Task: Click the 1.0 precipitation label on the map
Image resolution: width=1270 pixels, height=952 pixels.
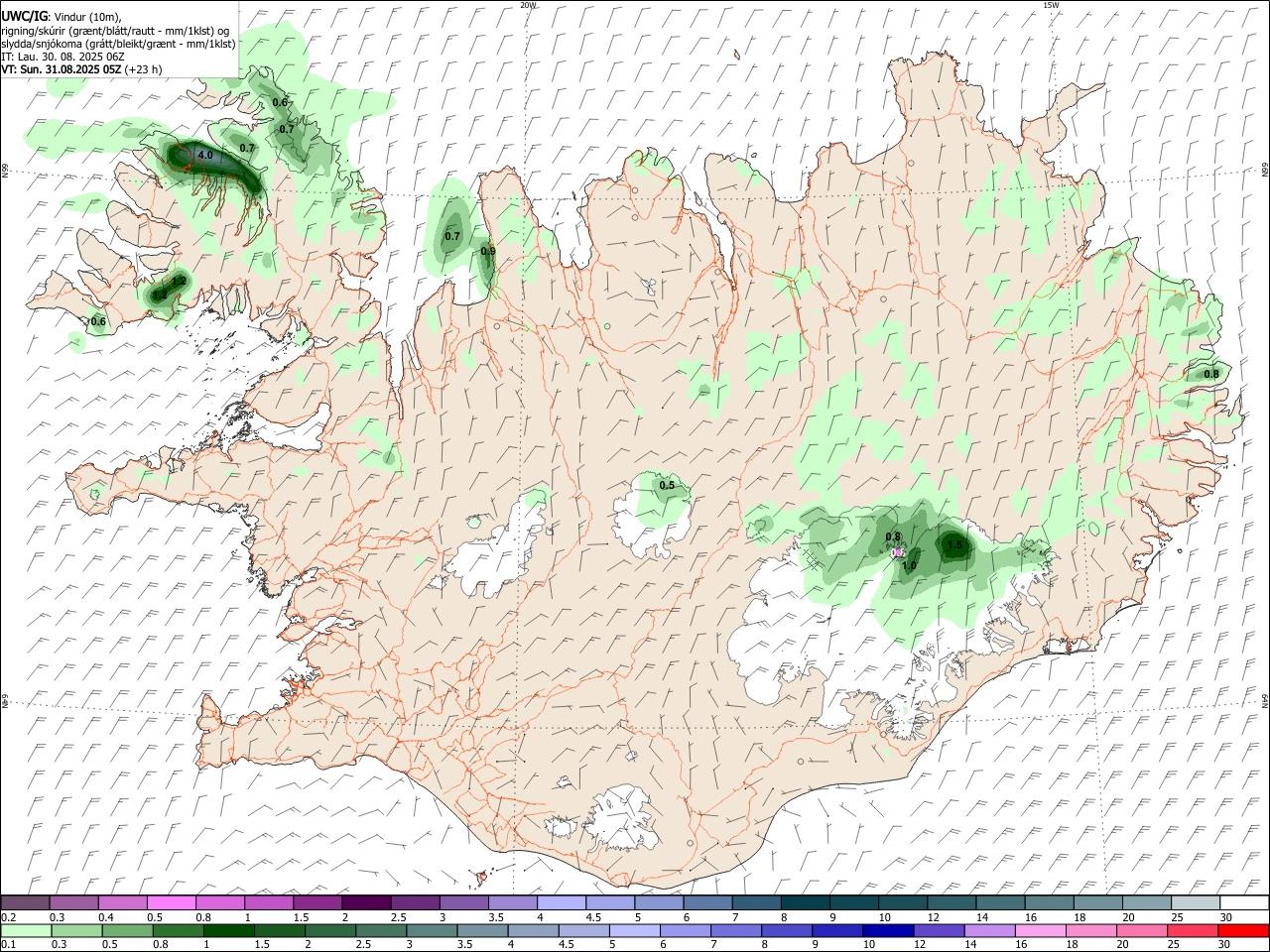Action: 909,565
